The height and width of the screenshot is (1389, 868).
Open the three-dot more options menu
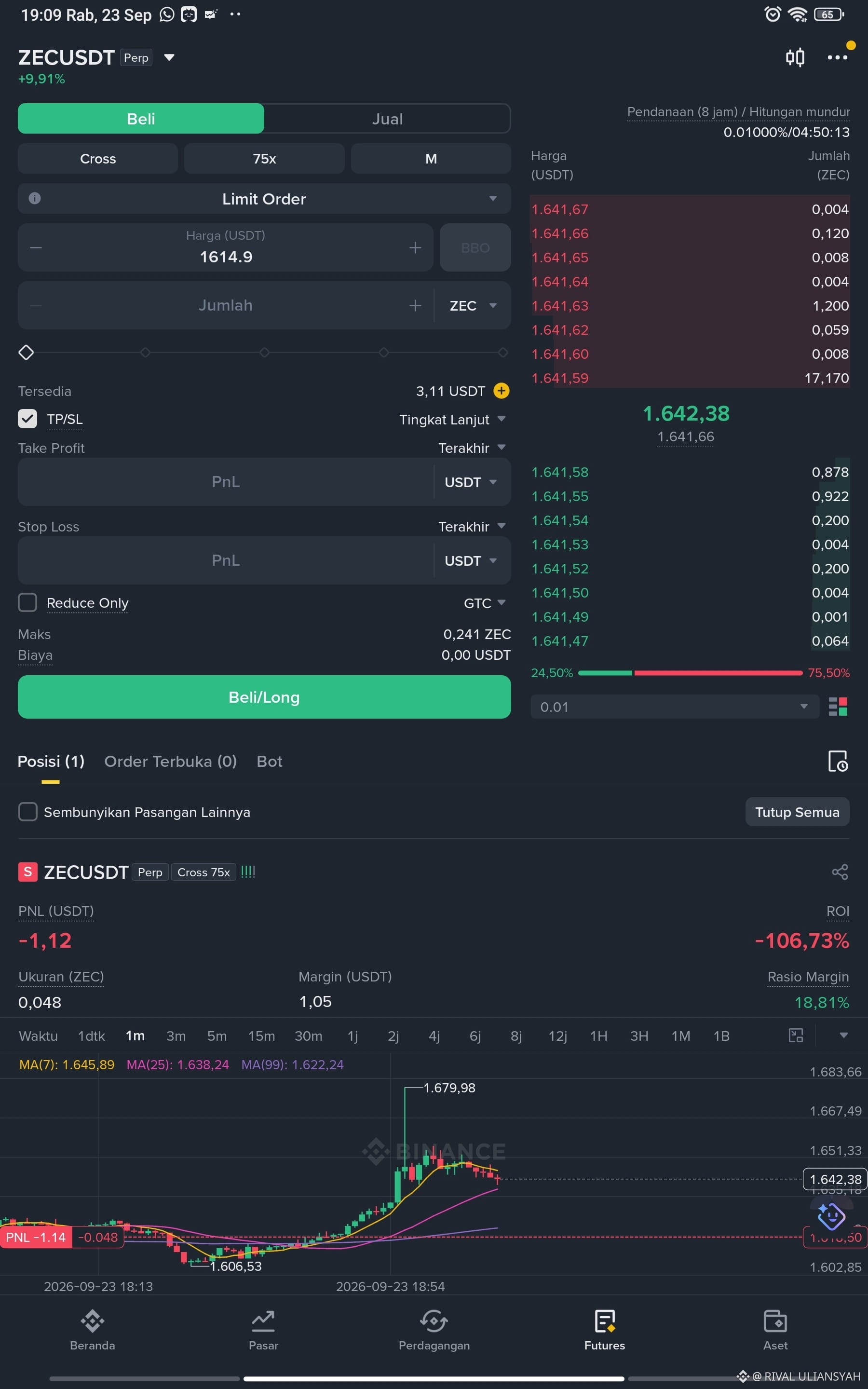pyautogui.click(x=837, y=57)
